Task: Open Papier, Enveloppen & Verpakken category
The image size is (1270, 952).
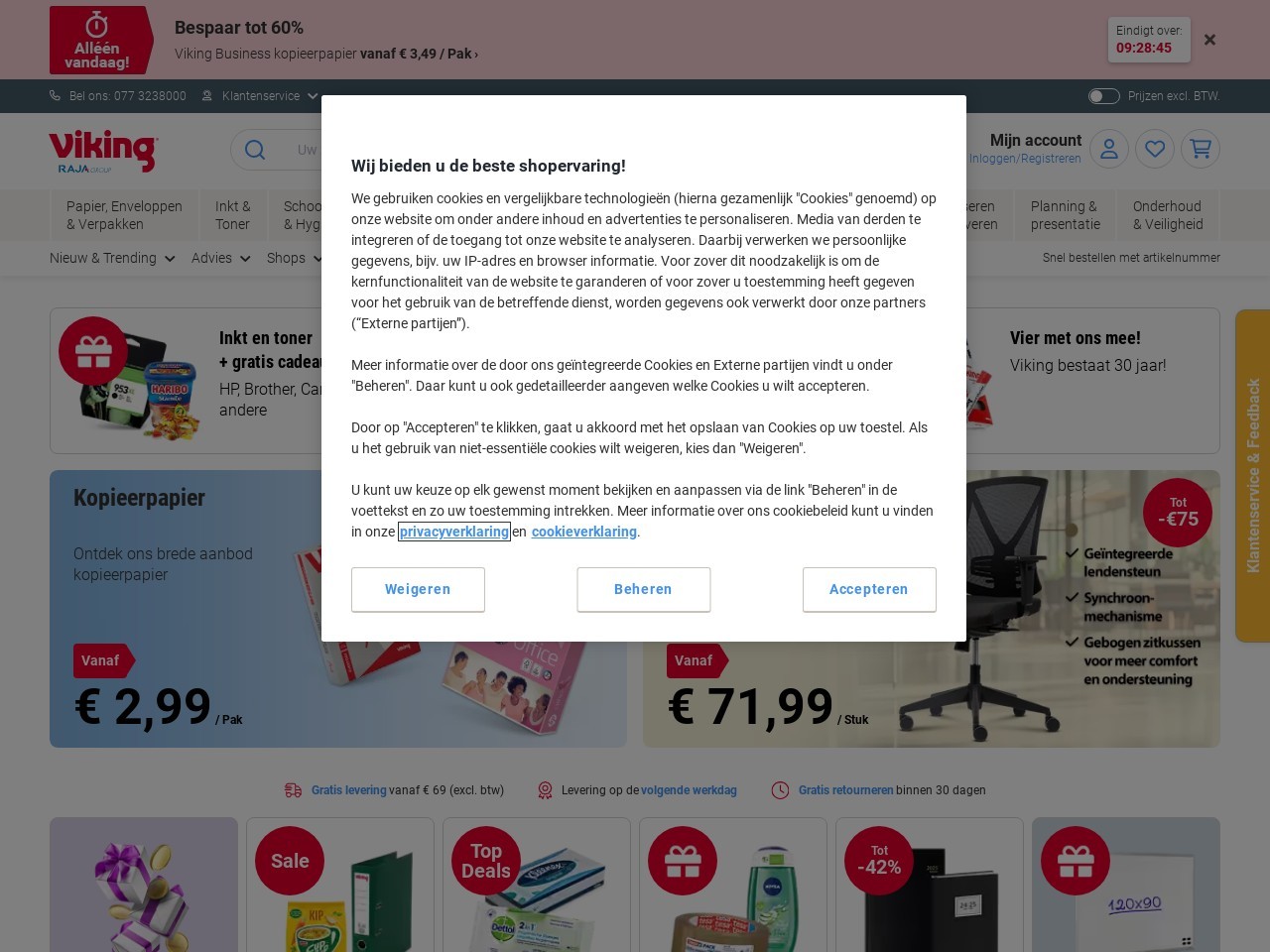Action: (124, 215)
